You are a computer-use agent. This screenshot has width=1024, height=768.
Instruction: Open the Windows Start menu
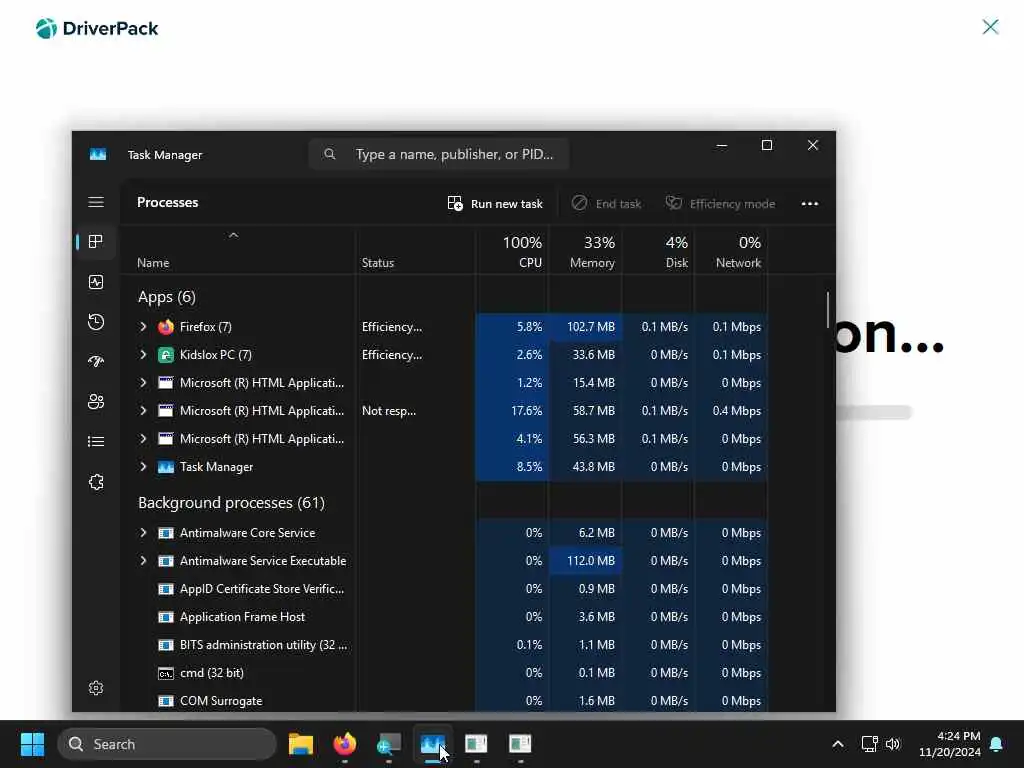point(32,744)
